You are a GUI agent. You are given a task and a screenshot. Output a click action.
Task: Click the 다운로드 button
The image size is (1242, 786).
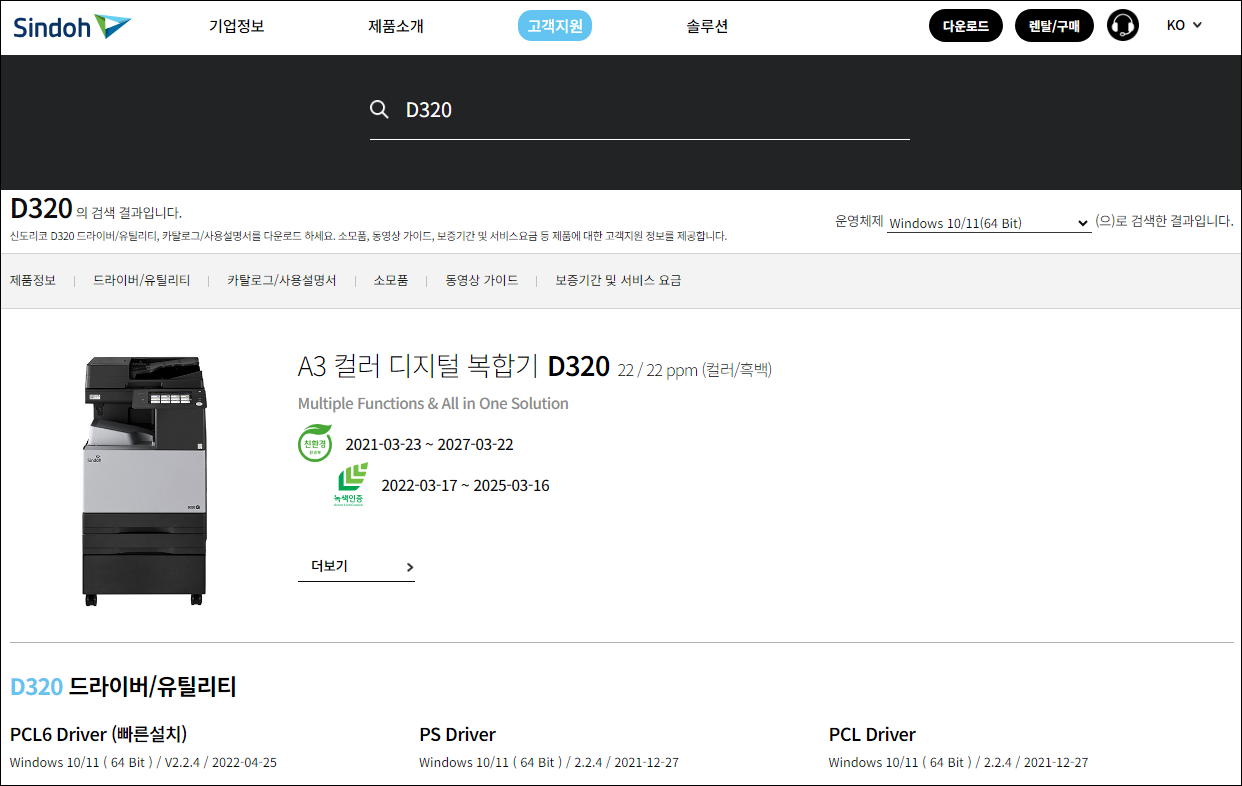point(965,25)
